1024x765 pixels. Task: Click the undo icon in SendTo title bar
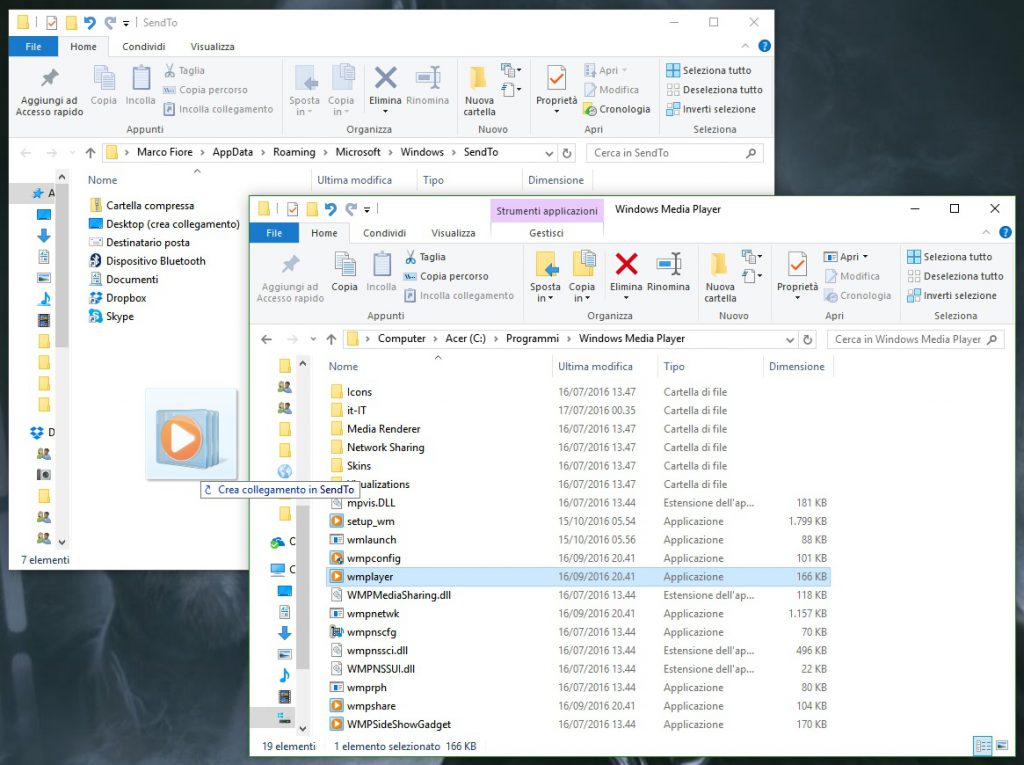click(89, 23)
